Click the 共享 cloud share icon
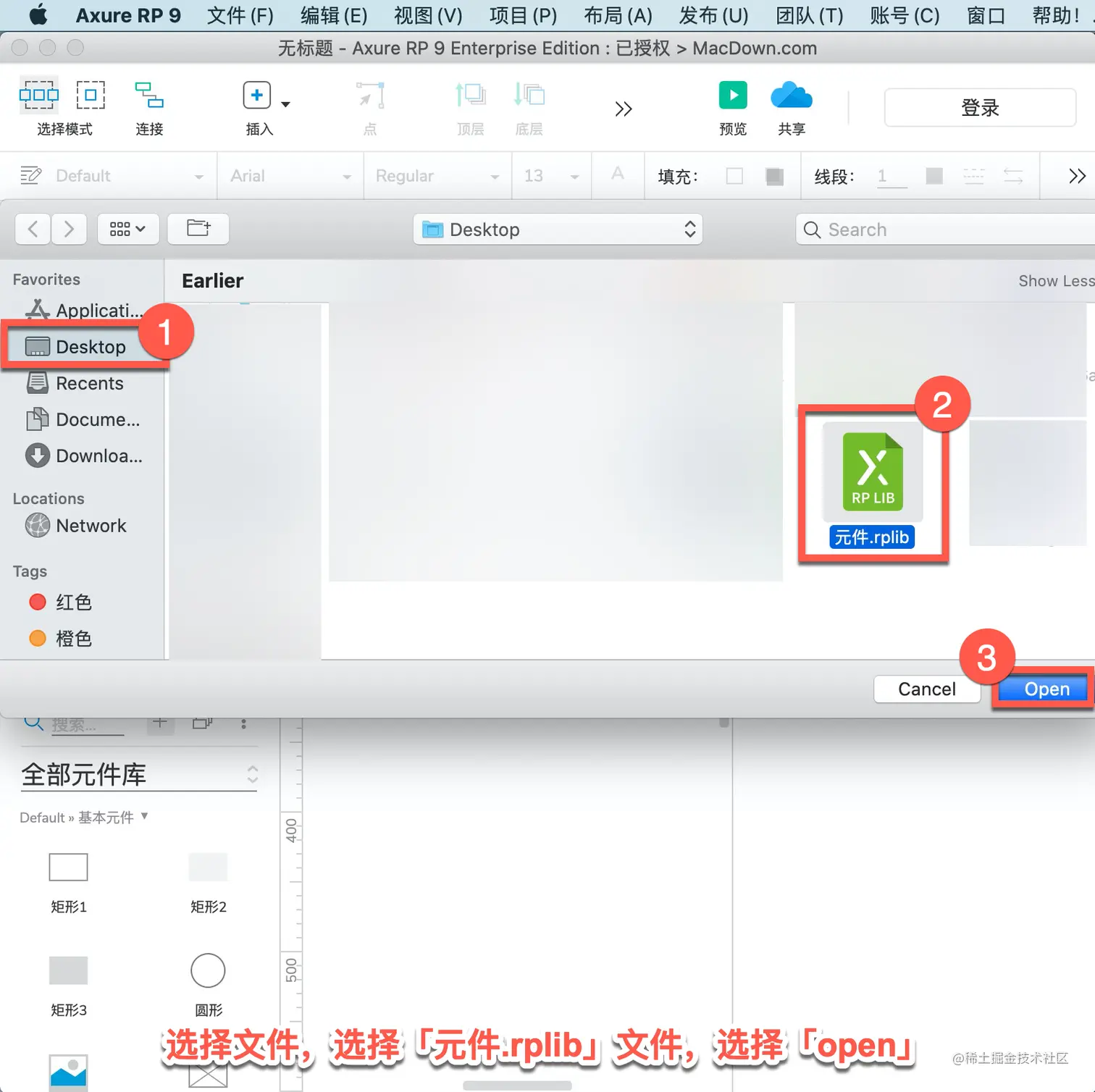Image resolution: width=1095 pixels, height=1092 pixels. coord(792,95)
